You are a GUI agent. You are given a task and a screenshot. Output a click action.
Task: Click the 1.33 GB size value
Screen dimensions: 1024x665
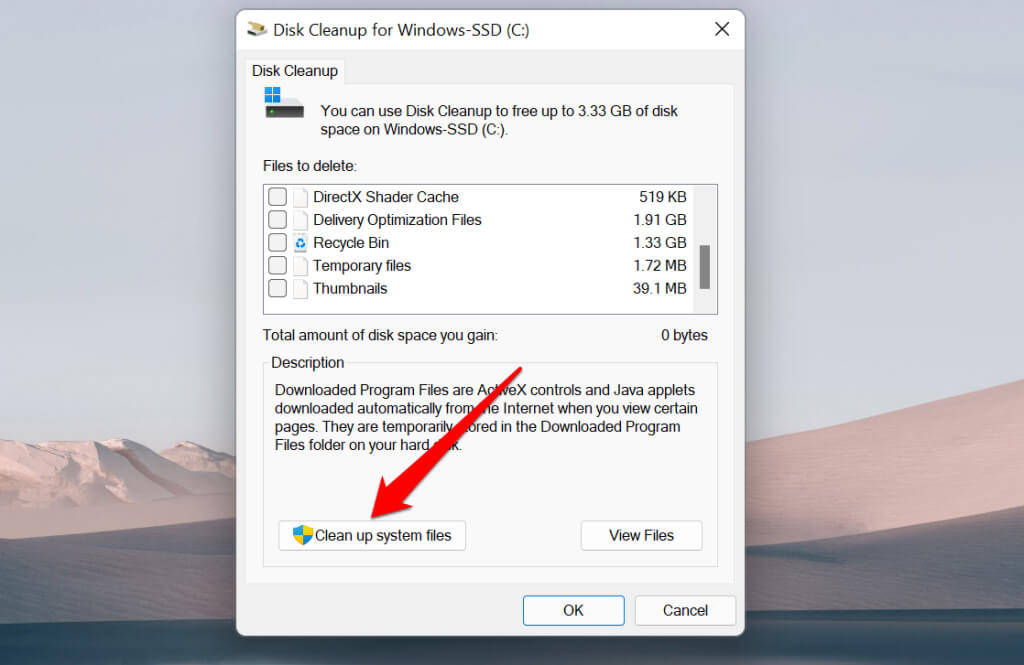point(660,242)
